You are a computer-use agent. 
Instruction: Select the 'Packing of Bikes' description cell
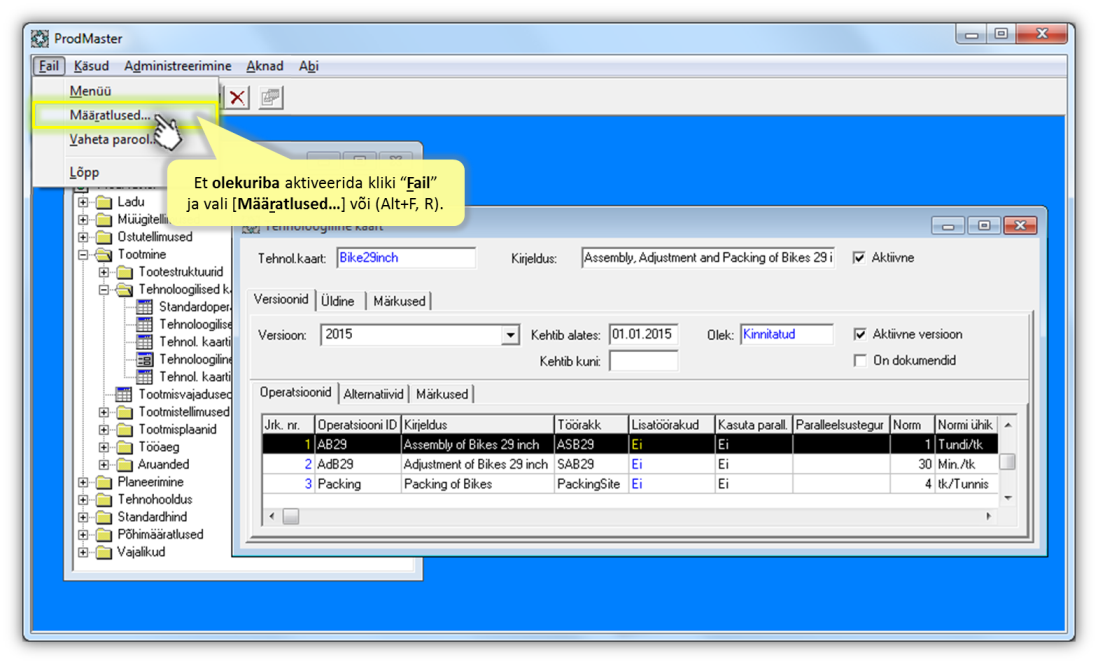point(477,483)
